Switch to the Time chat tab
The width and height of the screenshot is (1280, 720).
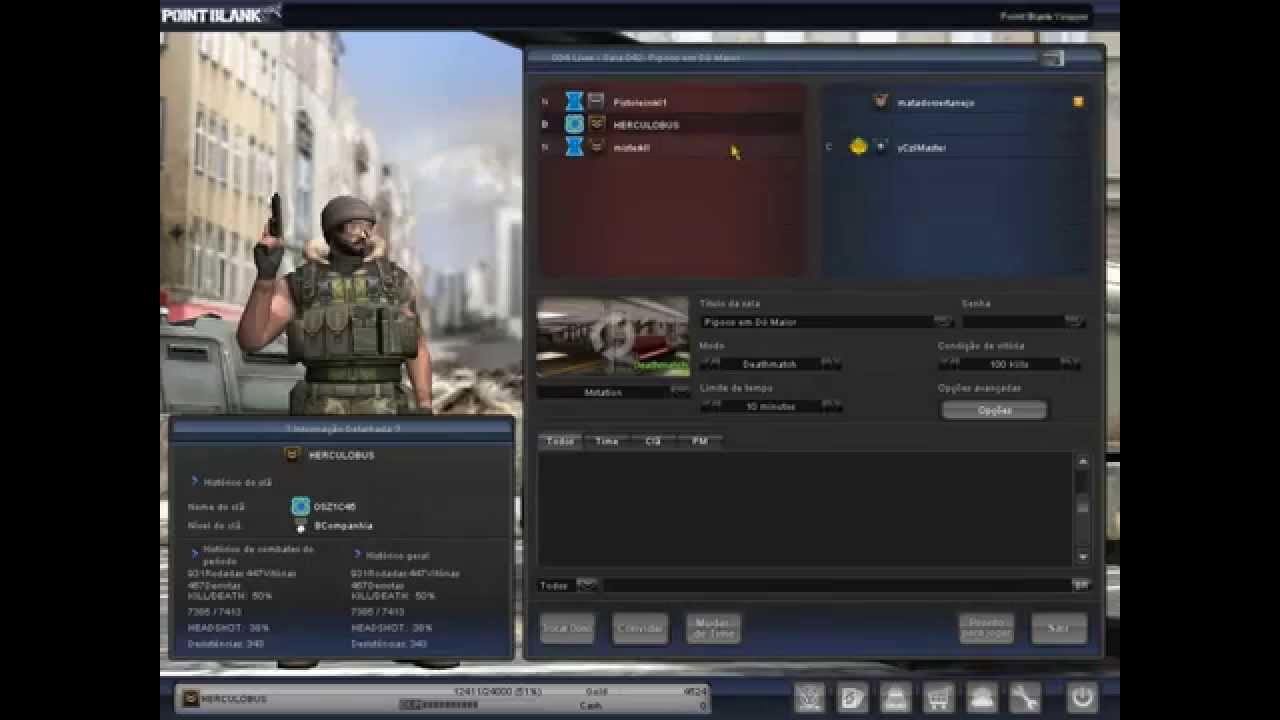(x=606, y=441)
